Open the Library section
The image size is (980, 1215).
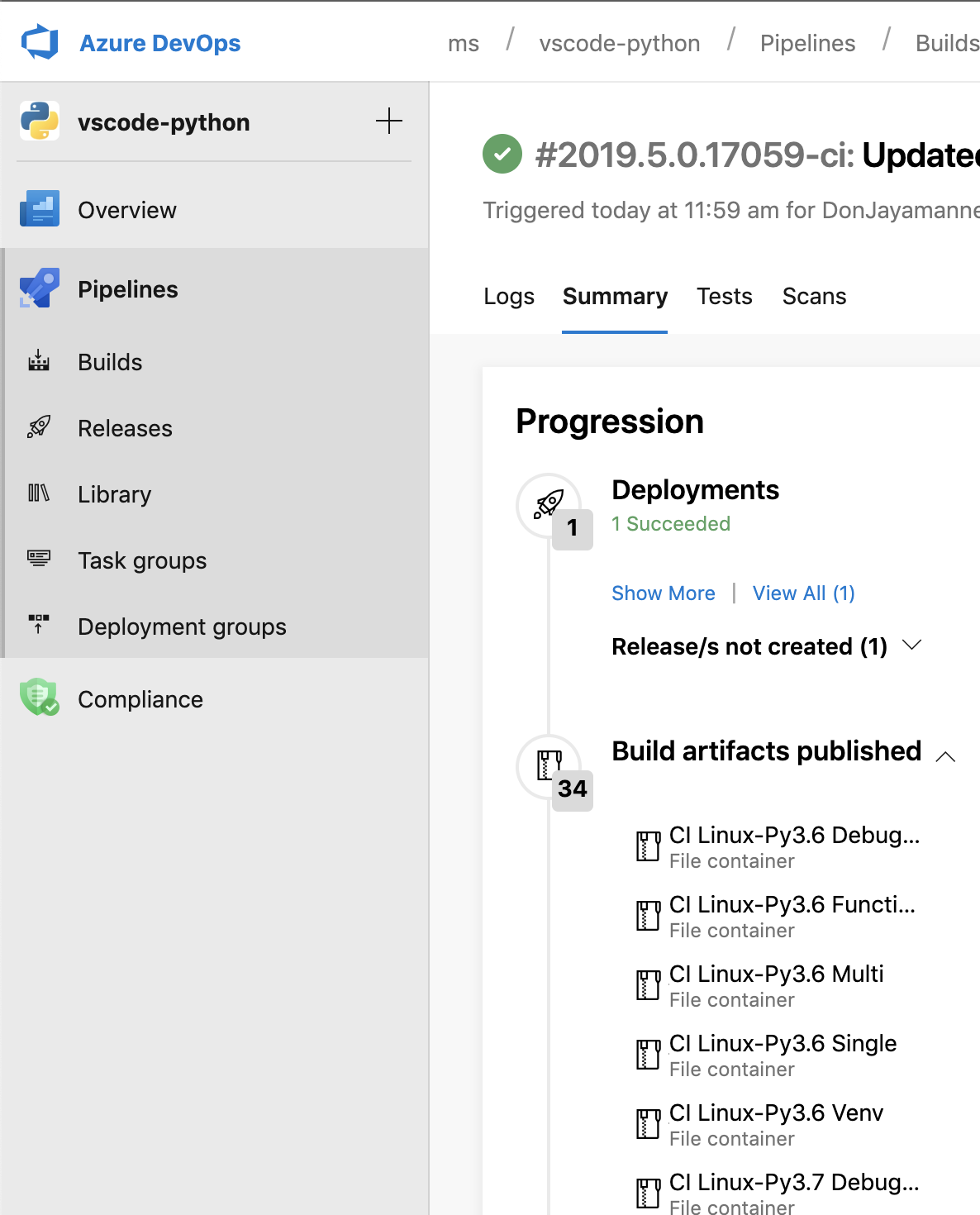(114, 494)
